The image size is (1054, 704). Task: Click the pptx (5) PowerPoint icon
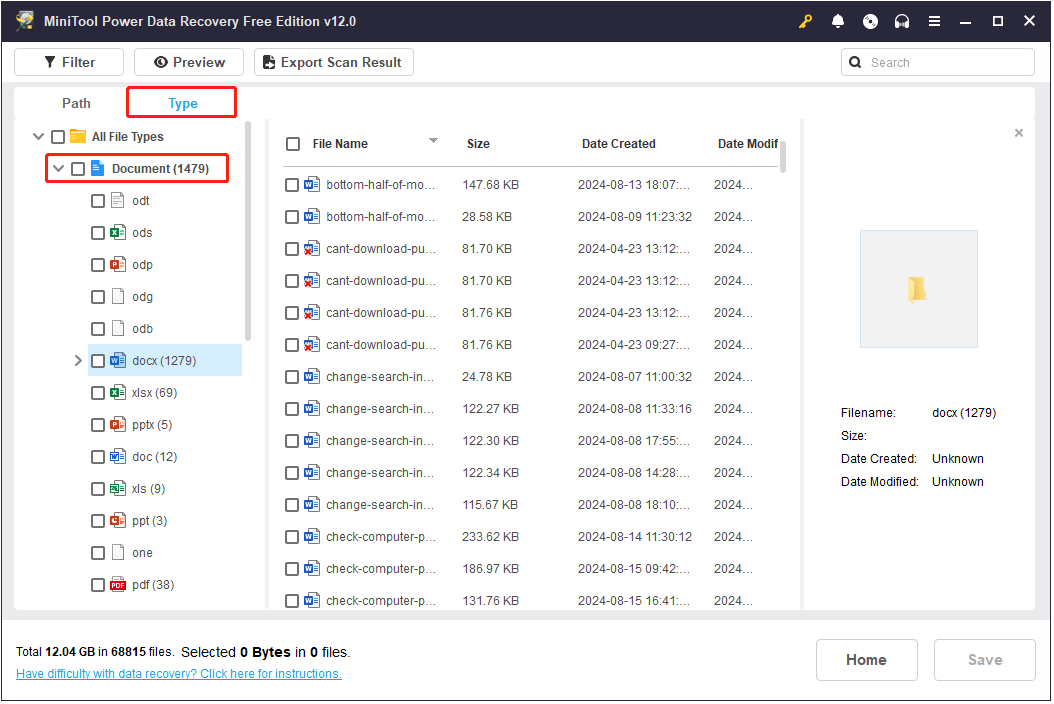click(118, 425)
